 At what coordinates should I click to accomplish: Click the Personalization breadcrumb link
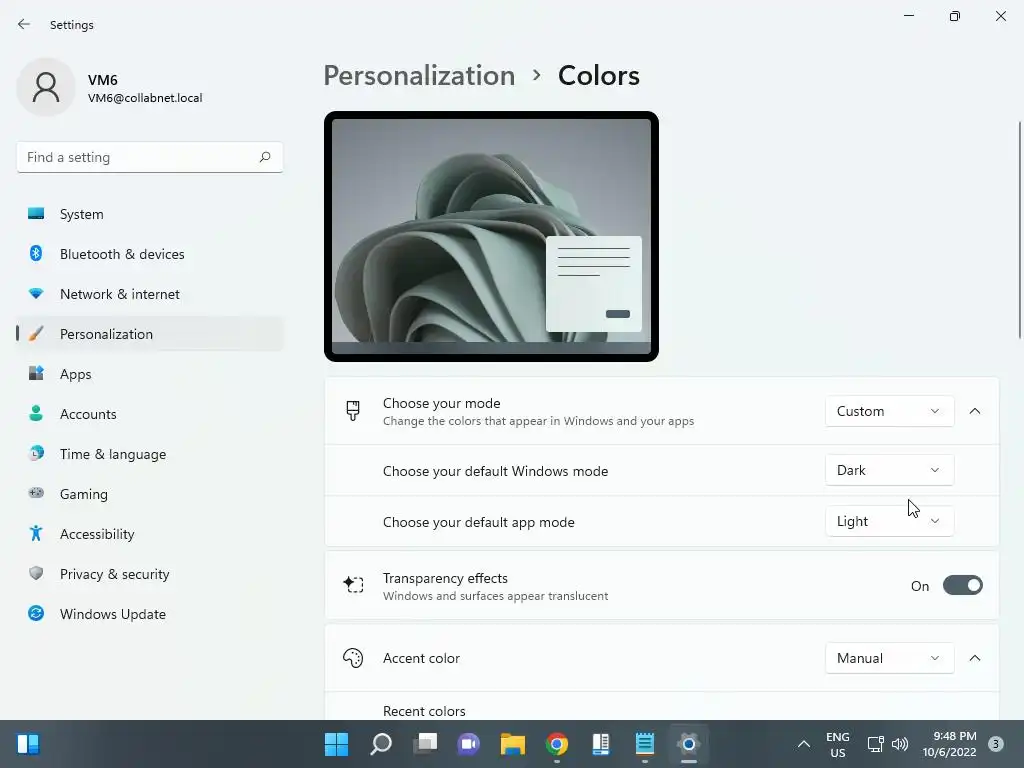419,76
